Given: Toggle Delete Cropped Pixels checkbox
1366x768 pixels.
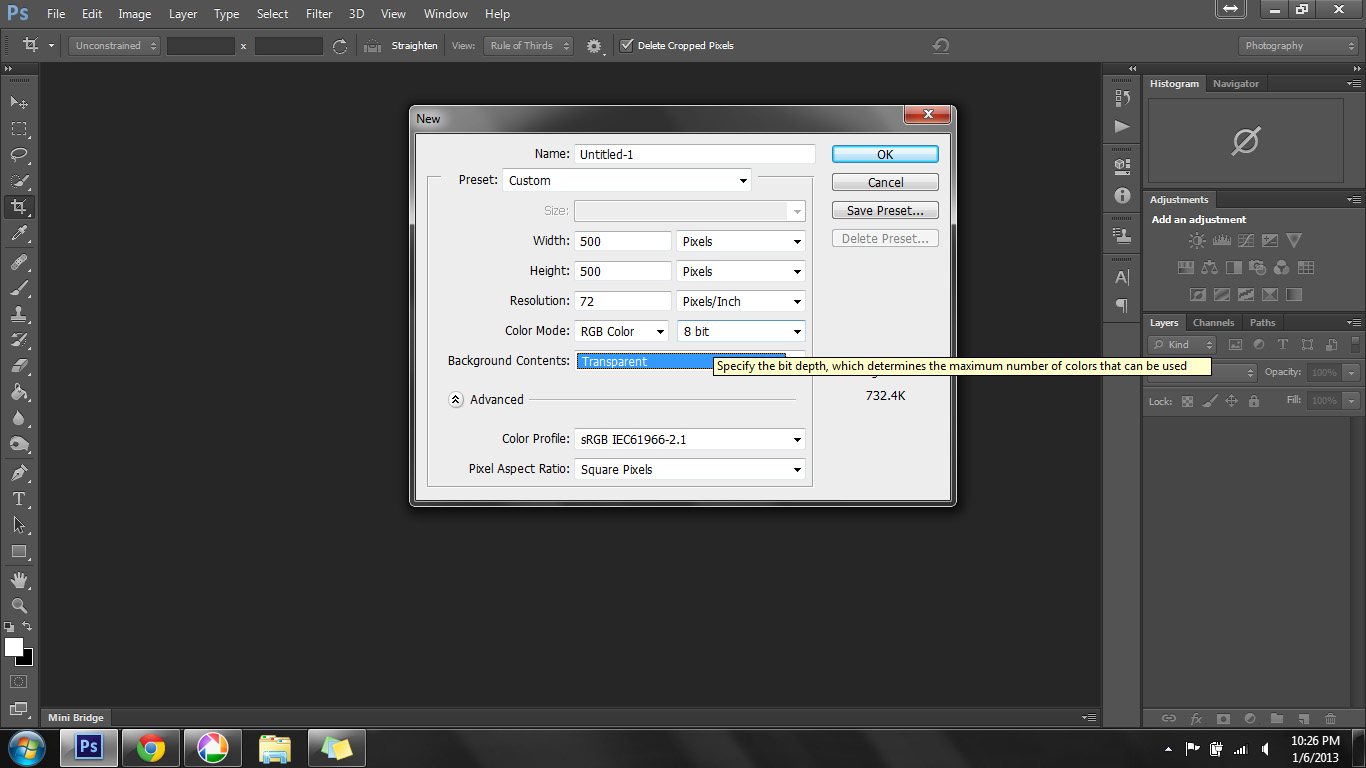Looking at the screenshot, I should [627, 45].
